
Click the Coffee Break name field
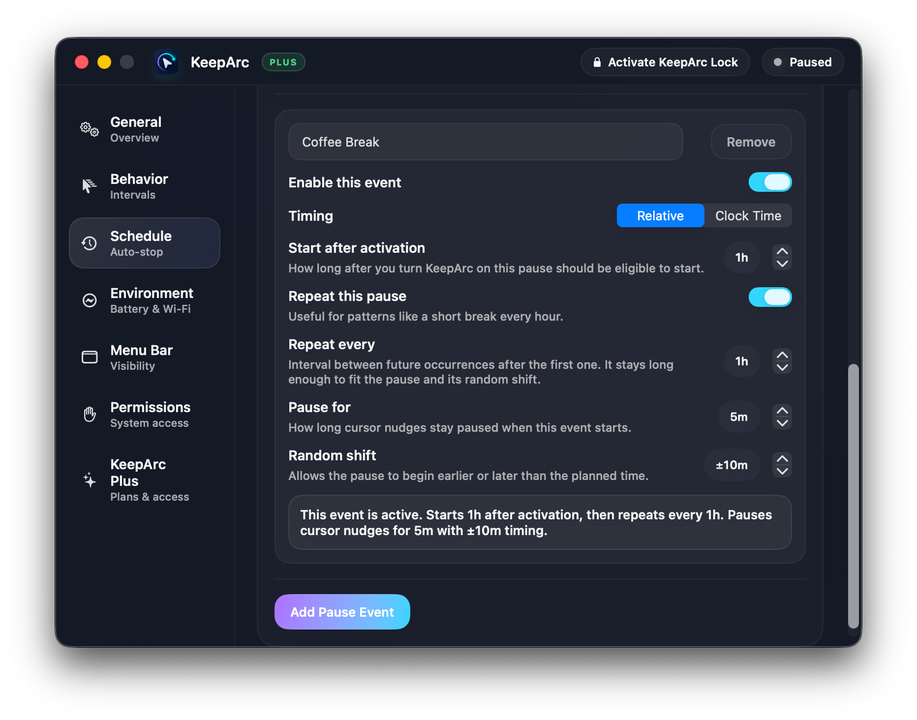click(x=485, y=142)
